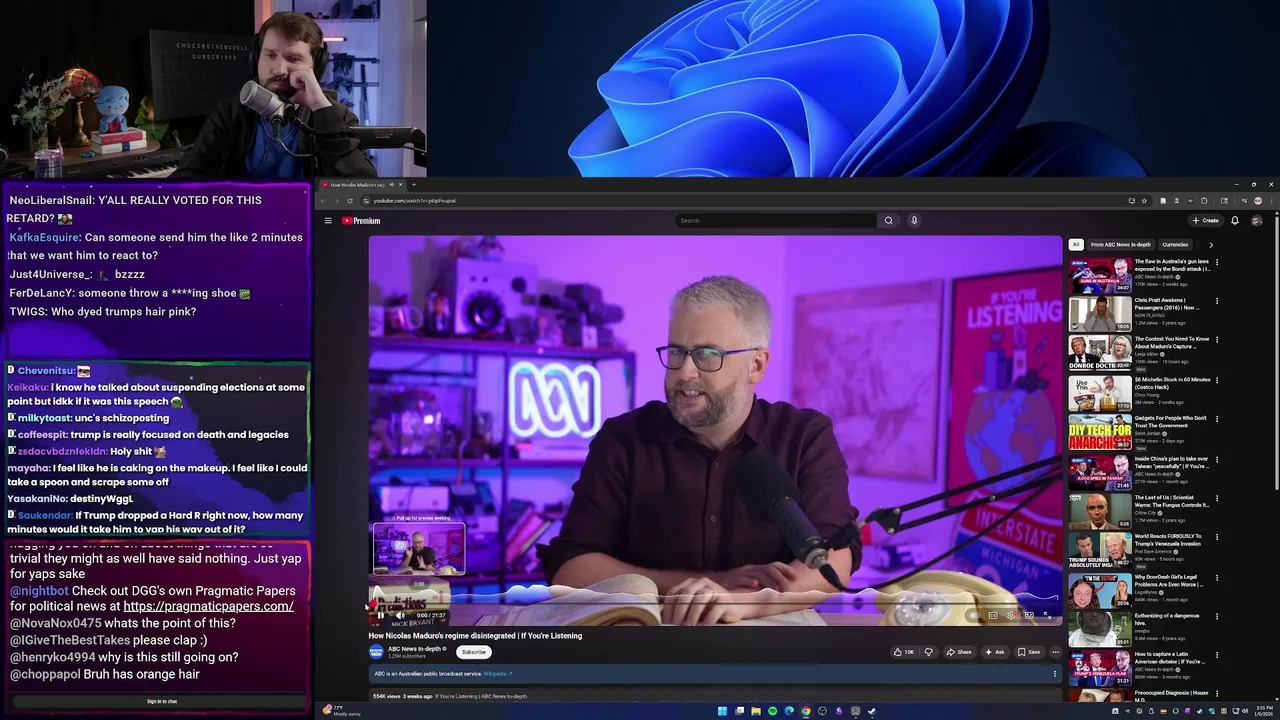
Task: Save the video to a playlist
Action: click(1029, 652)
